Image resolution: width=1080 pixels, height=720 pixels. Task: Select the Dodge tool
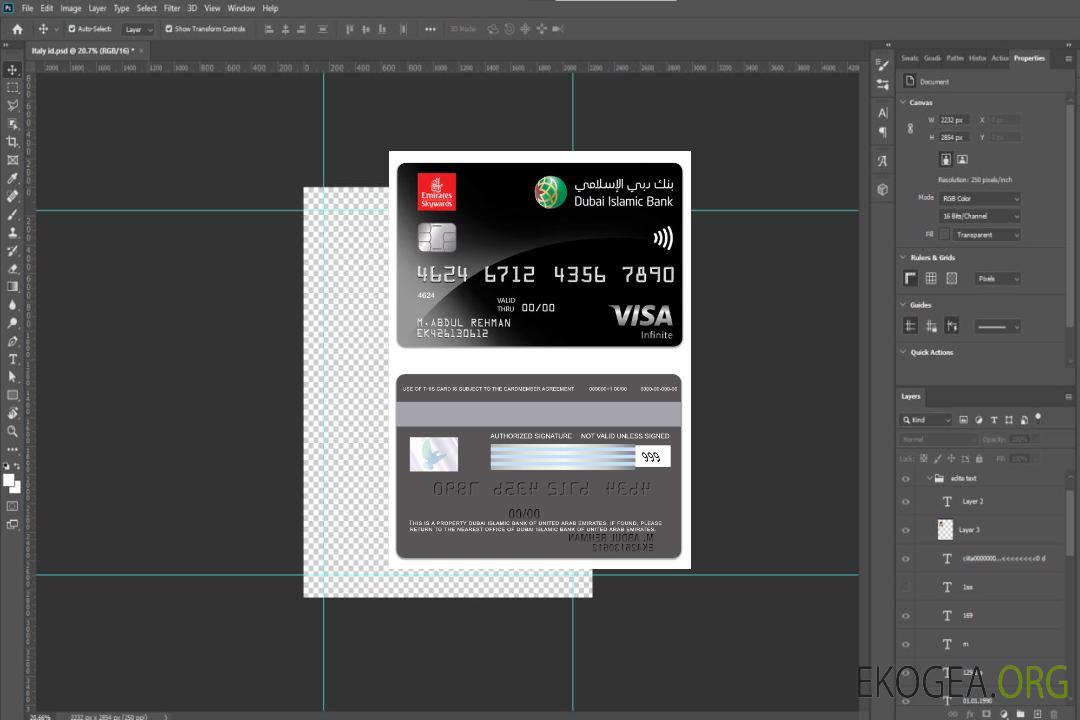[12, 322]
